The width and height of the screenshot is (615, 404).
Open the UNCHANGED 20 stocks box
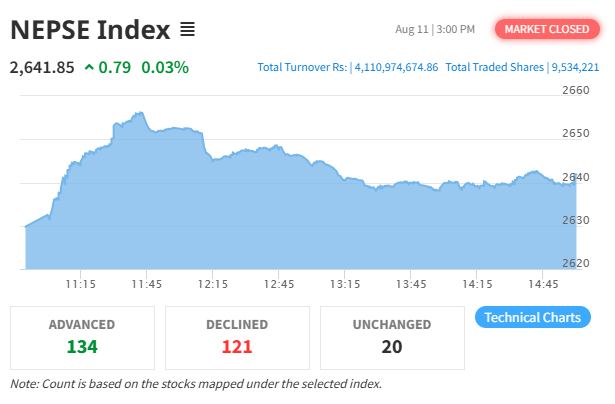click(392, 338)
